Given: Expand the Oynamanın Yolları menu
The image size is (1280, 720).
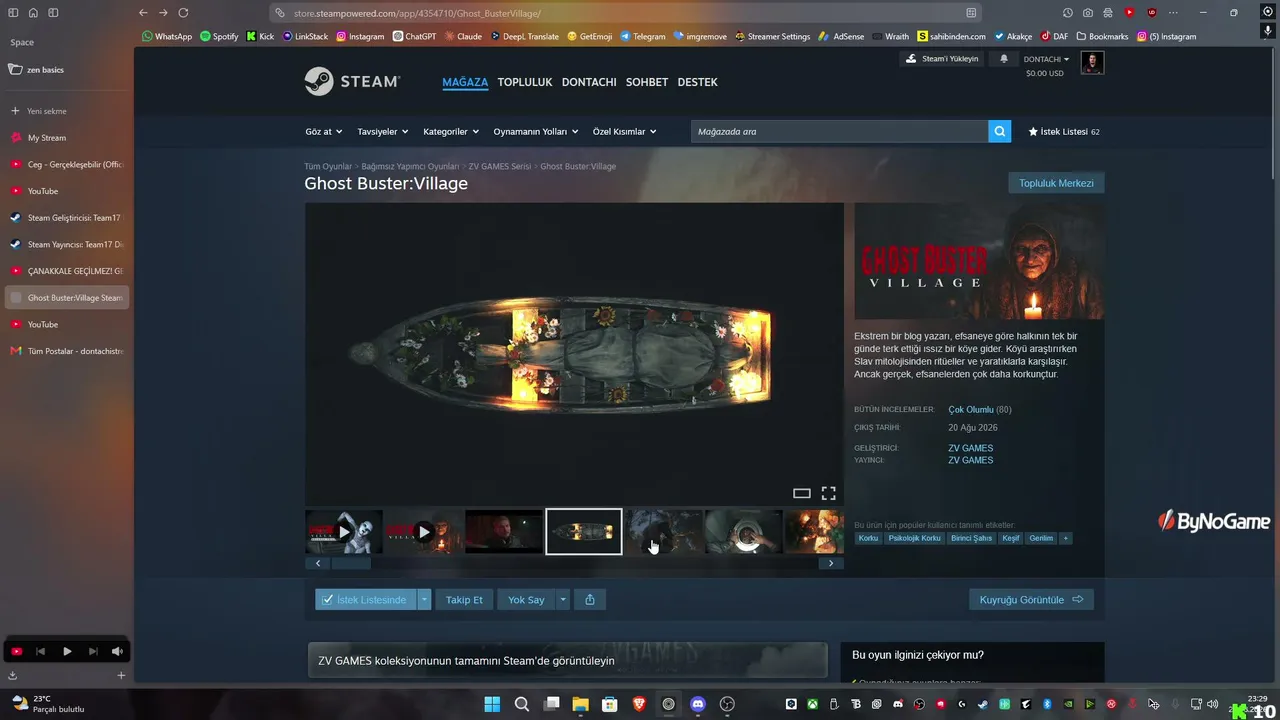Looking at the screenshot, I should point(537,131).
